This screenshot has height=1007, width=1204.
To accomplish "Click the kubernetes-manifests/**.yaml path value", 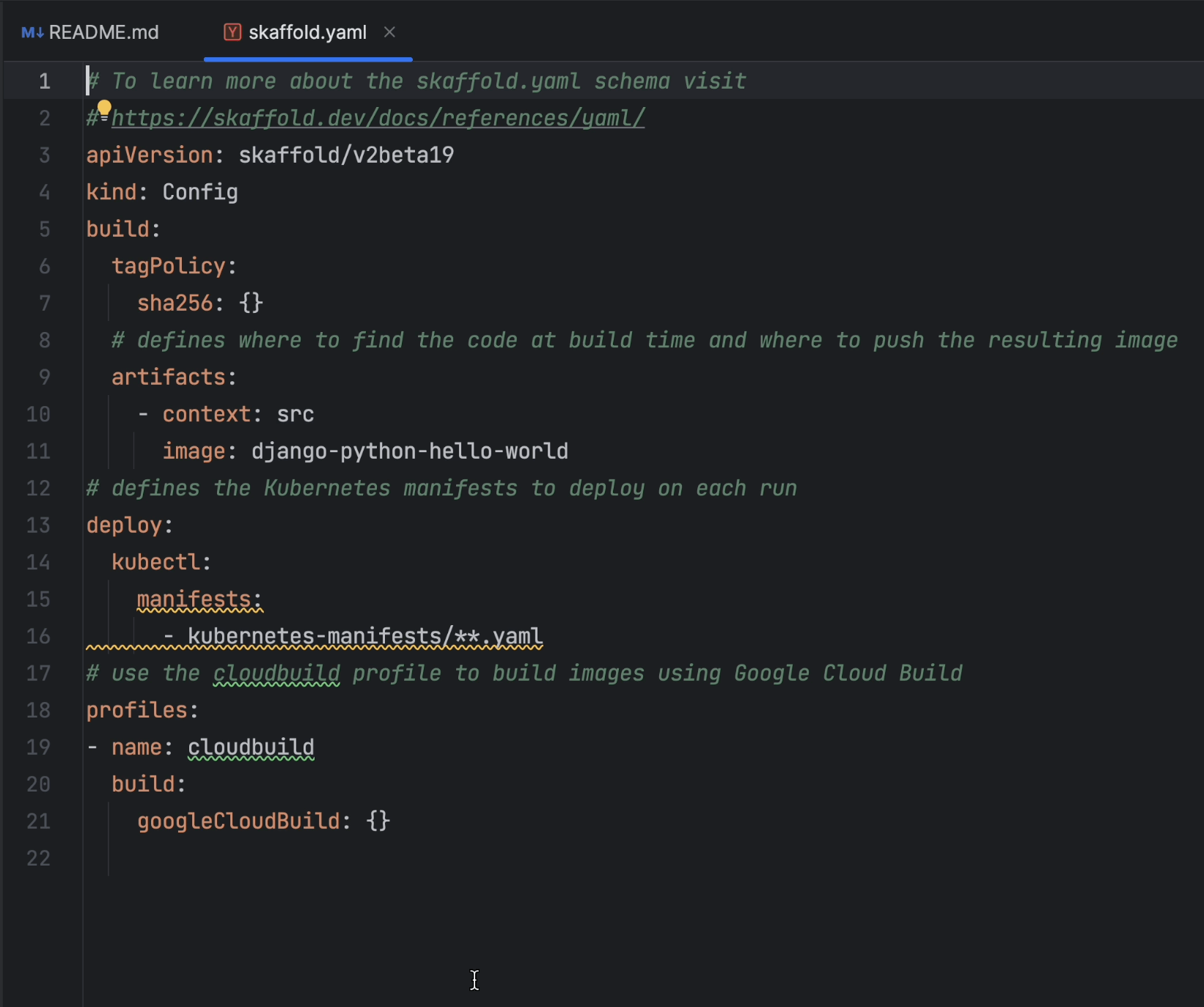I will tap(364, 636).
